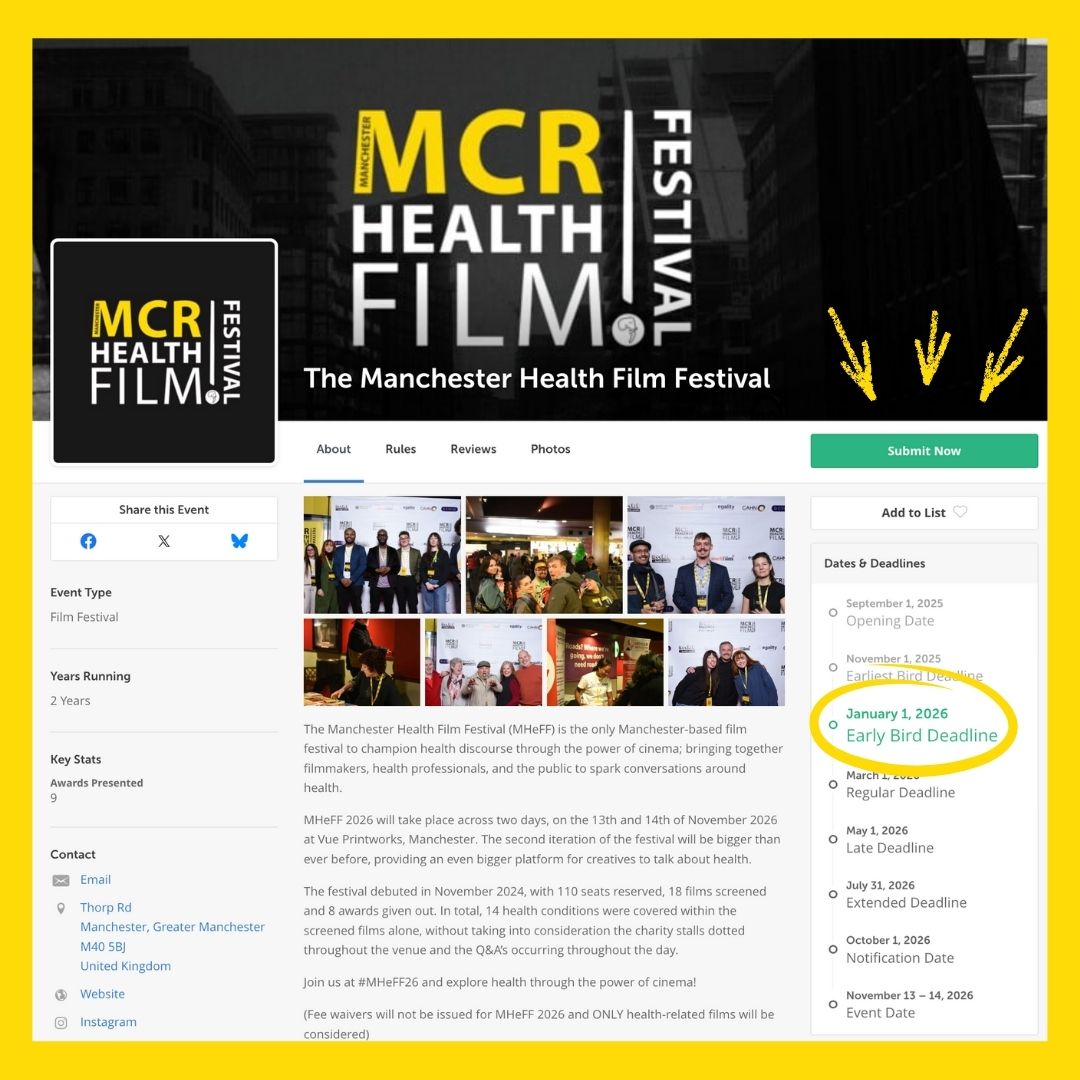Select the October 1, 2026 Notification Date
Viewport: 1080px width, 1080px height.
point(900,949)
